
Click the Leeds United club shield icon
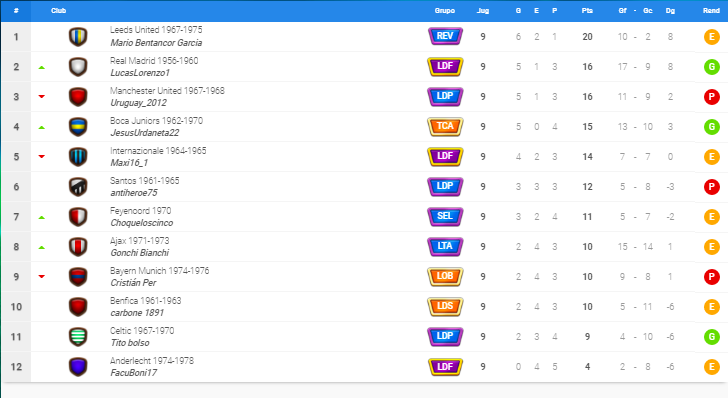[x=78, y=37]
